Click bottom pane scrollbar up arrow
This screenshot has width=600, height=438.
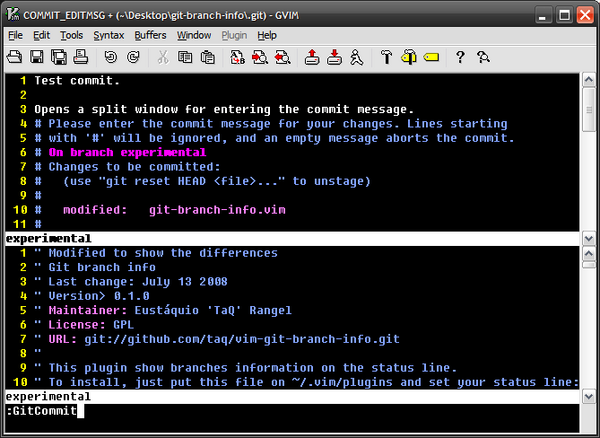589,253
